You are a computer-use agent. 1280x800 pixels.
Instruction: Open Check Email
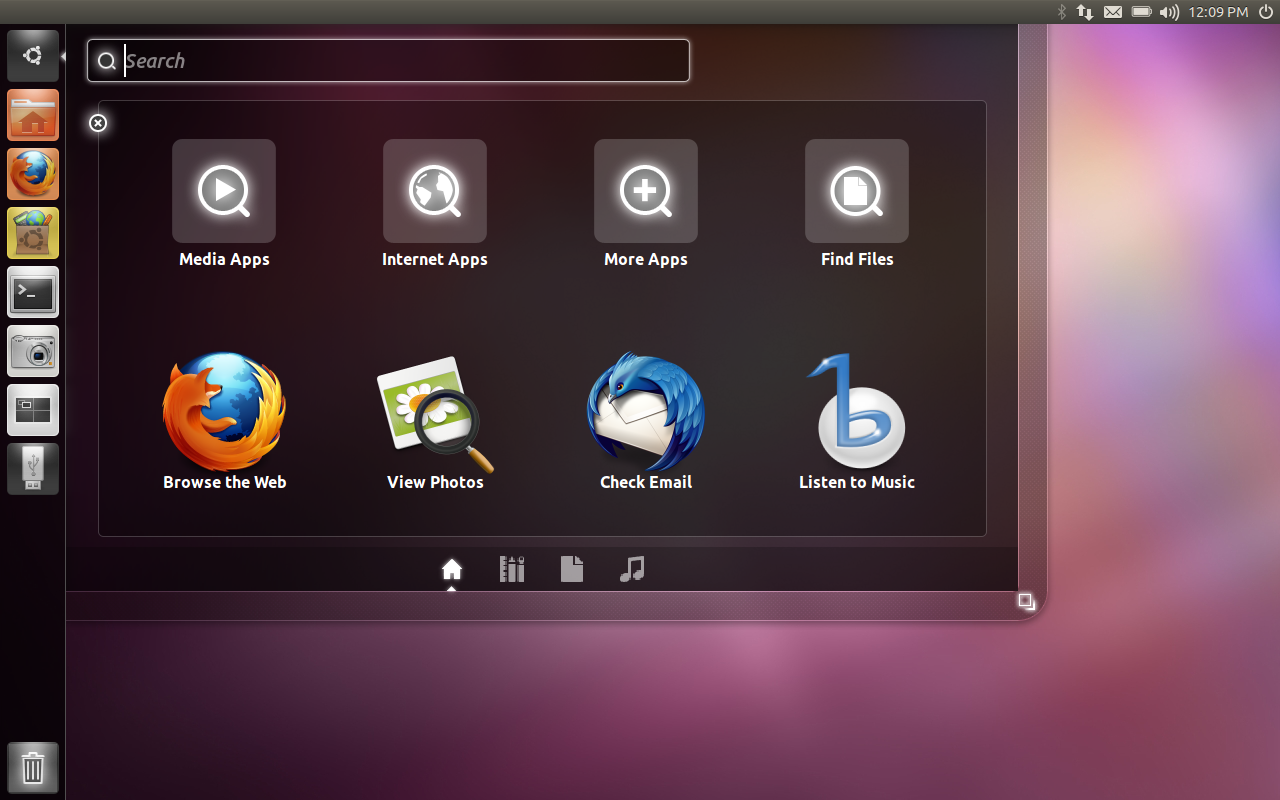pos(645,412)
